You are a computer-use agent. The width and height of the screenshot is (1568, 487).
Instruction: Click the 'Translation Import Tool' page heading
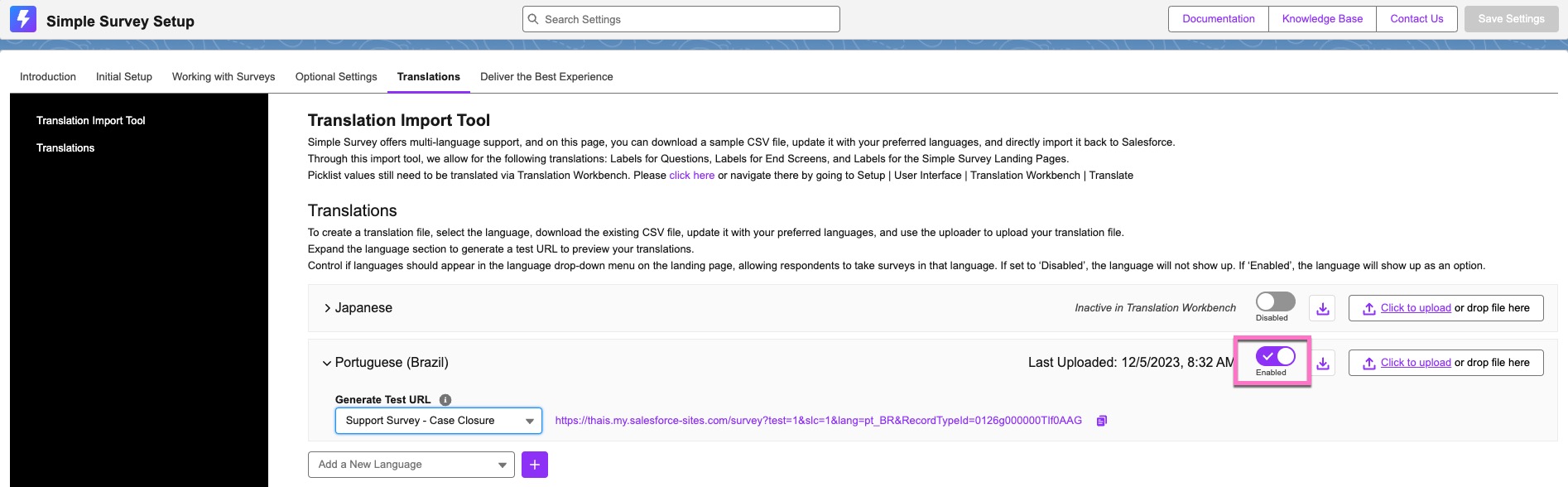[399, 121]
